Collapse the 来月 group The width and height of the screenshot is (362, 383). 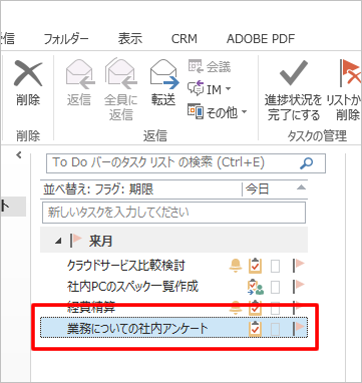(x=58, y=241)
